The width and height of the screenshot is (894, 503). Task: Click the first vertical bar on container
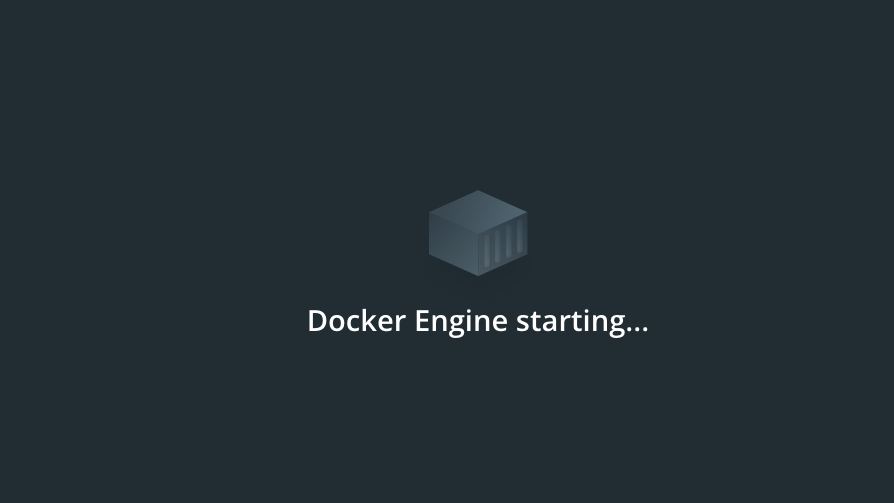pyautogui.click(x=487, y=251)
